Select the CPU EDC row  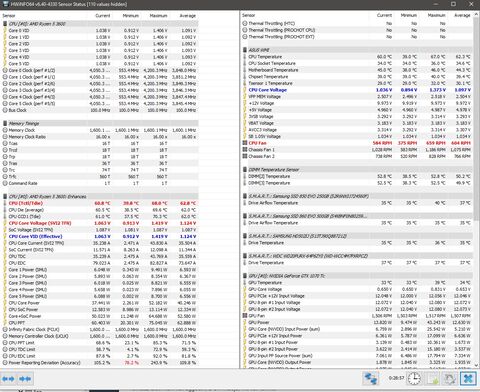pos(100,263)
